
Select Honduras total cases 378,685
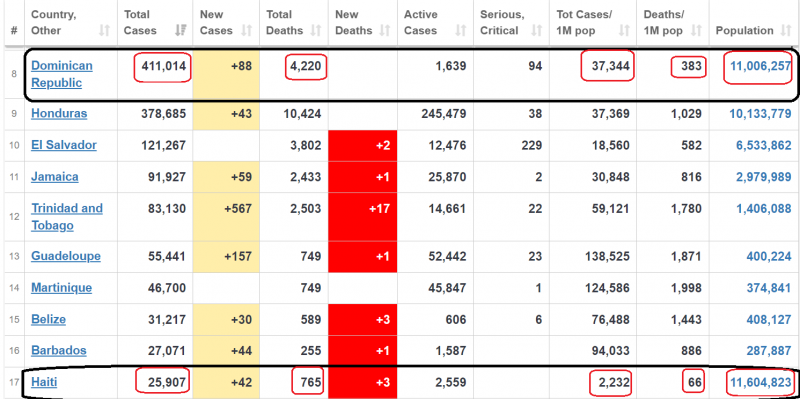tap(163, 113)
